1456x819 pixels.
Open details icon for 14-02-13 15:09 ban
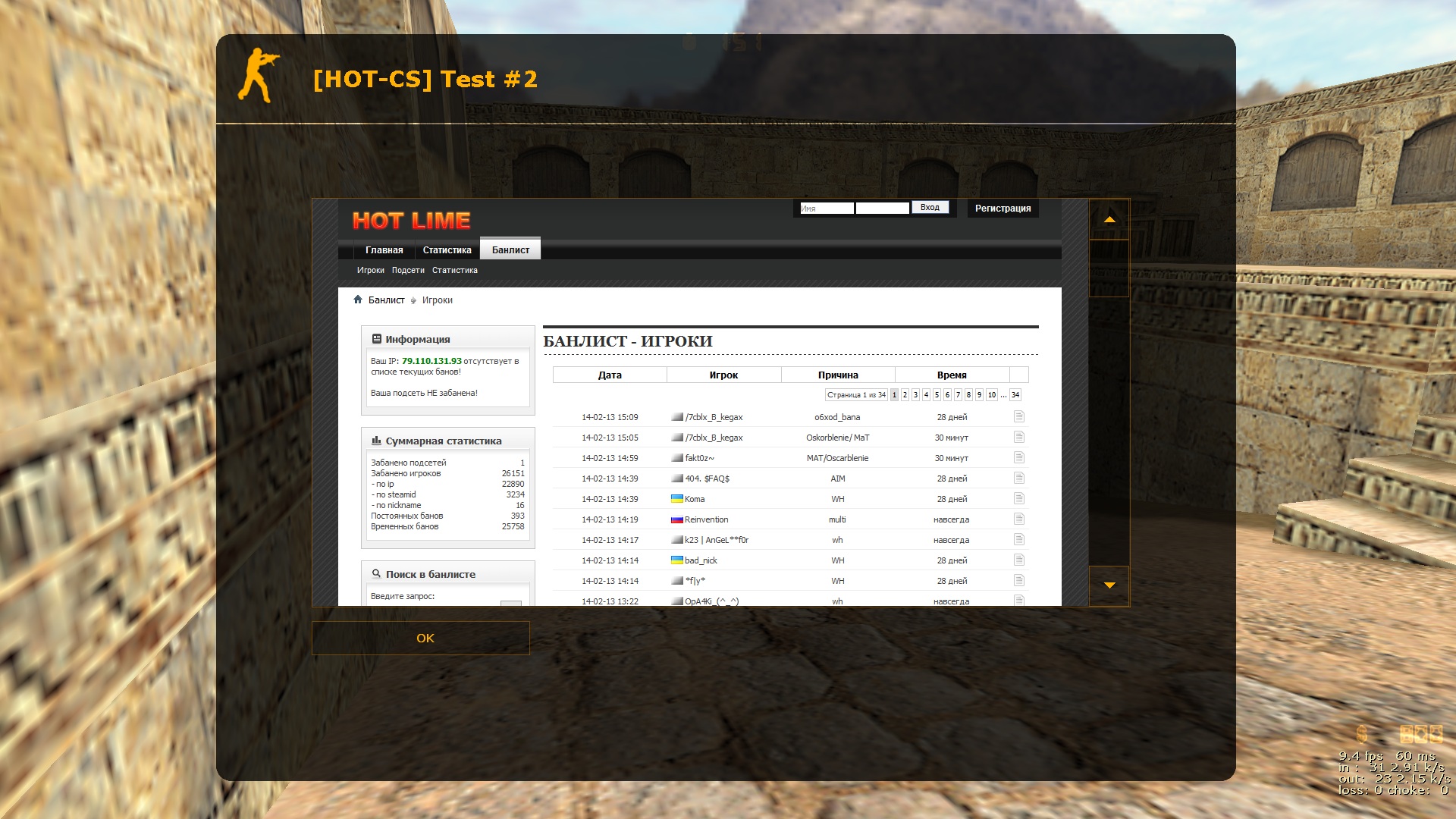[1018, 416]
